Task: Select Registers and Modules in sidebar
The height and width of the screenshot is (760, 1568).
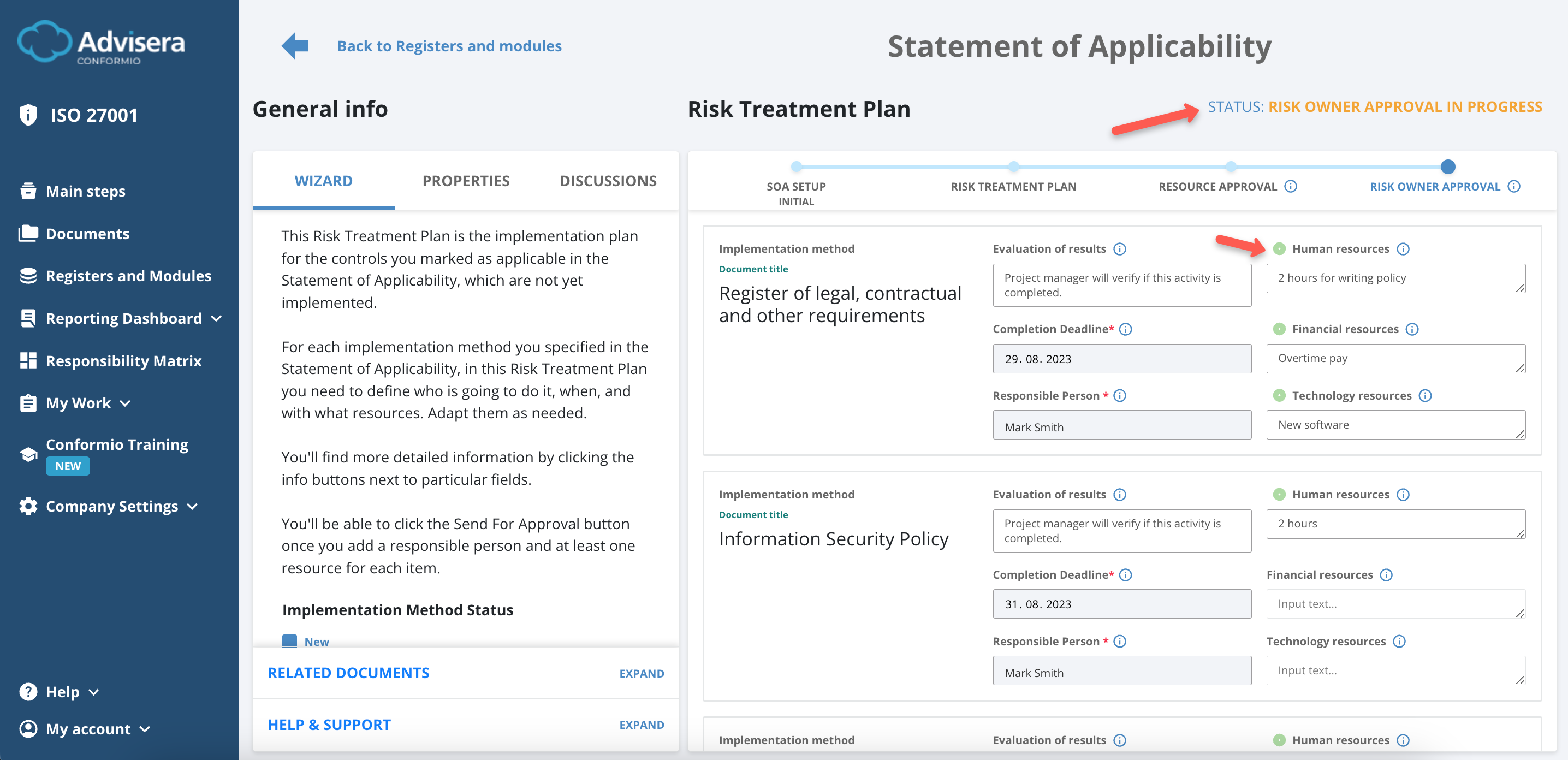Action: click(x=128, y=275)
